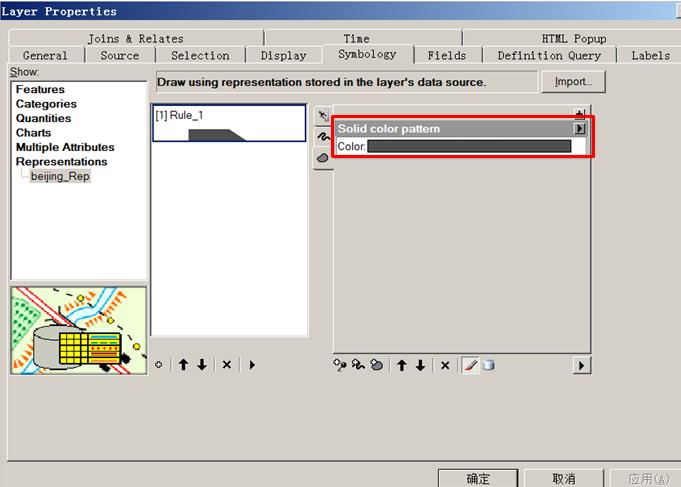The width and height of the screenshot is (681, 487).
Task: Select the fill layer tab icon
Action: click(323, 157)
